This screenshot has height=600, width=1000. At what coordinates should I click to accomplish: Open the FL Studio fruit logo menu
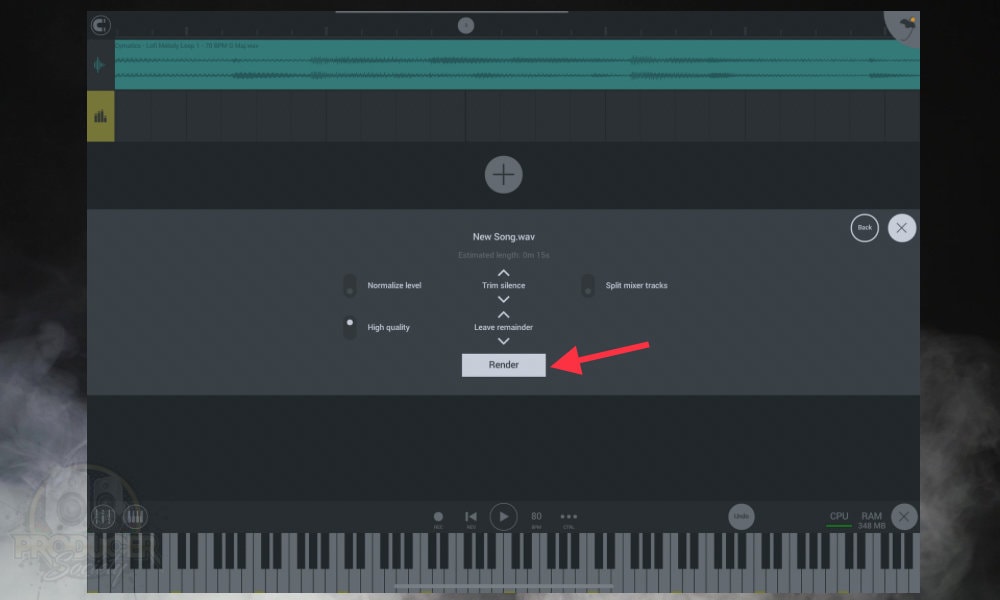906,25
